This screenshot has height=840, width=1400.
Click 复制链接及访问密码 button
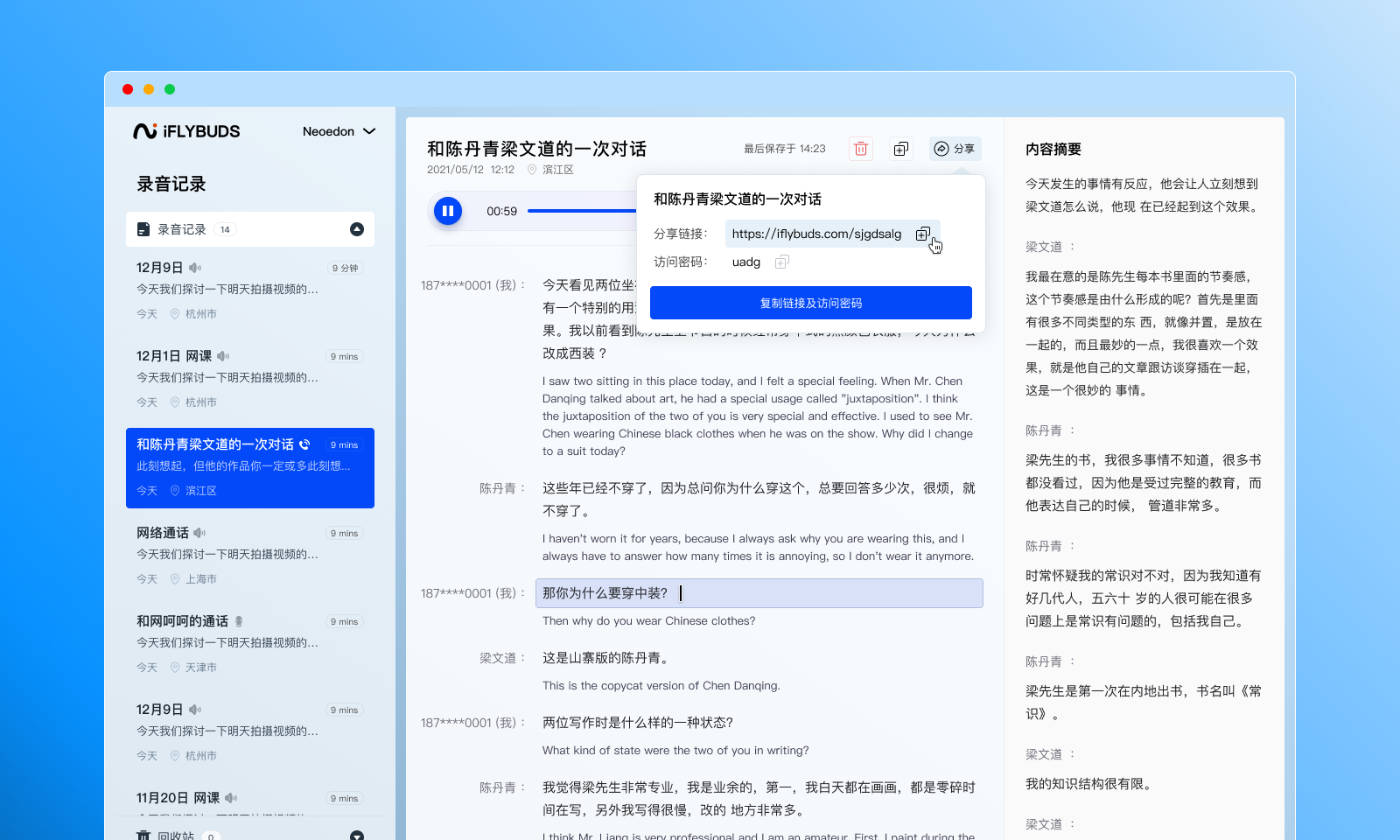(x=810, y=303)
